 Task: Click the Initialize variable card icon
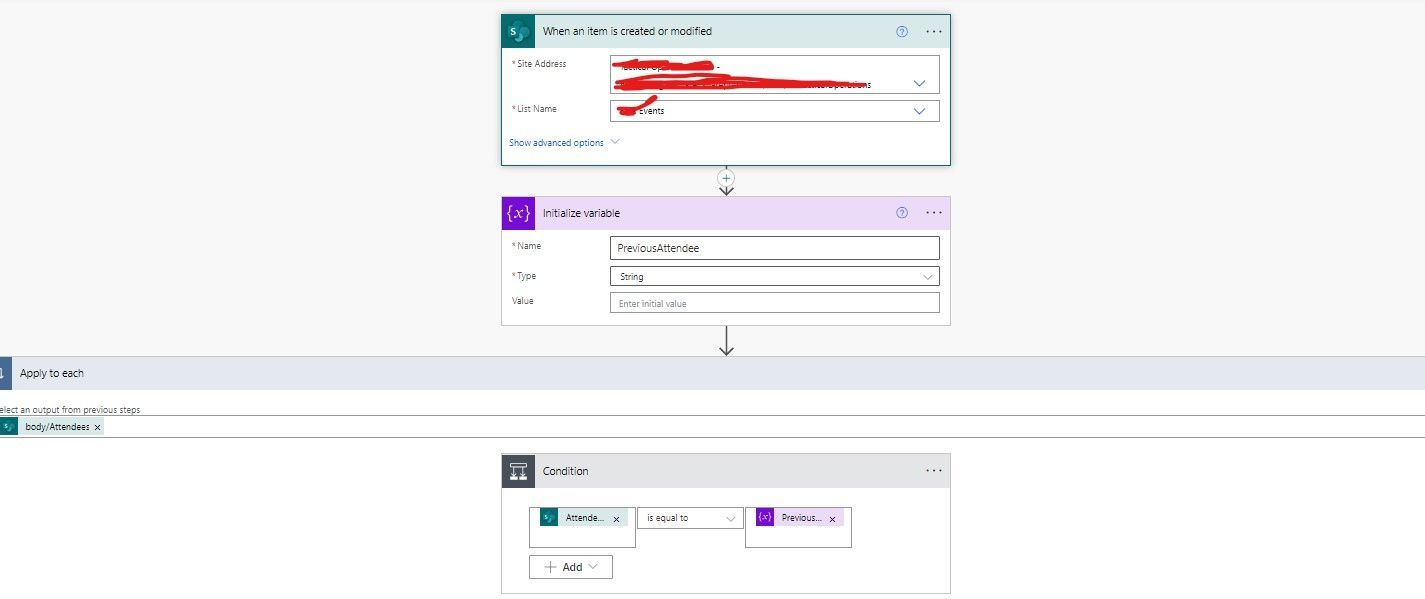click(x=518, y=213)
